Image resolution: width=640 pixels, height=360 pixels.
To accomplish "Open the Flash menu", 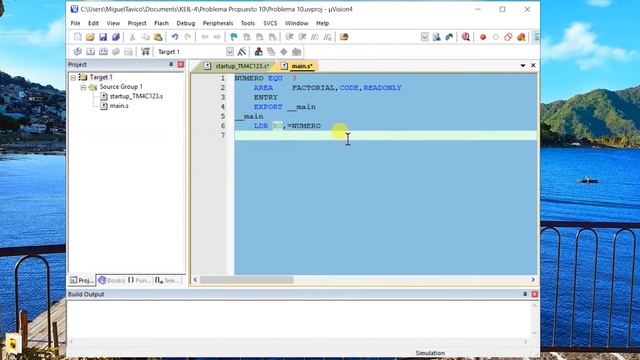I will (161, 23).
